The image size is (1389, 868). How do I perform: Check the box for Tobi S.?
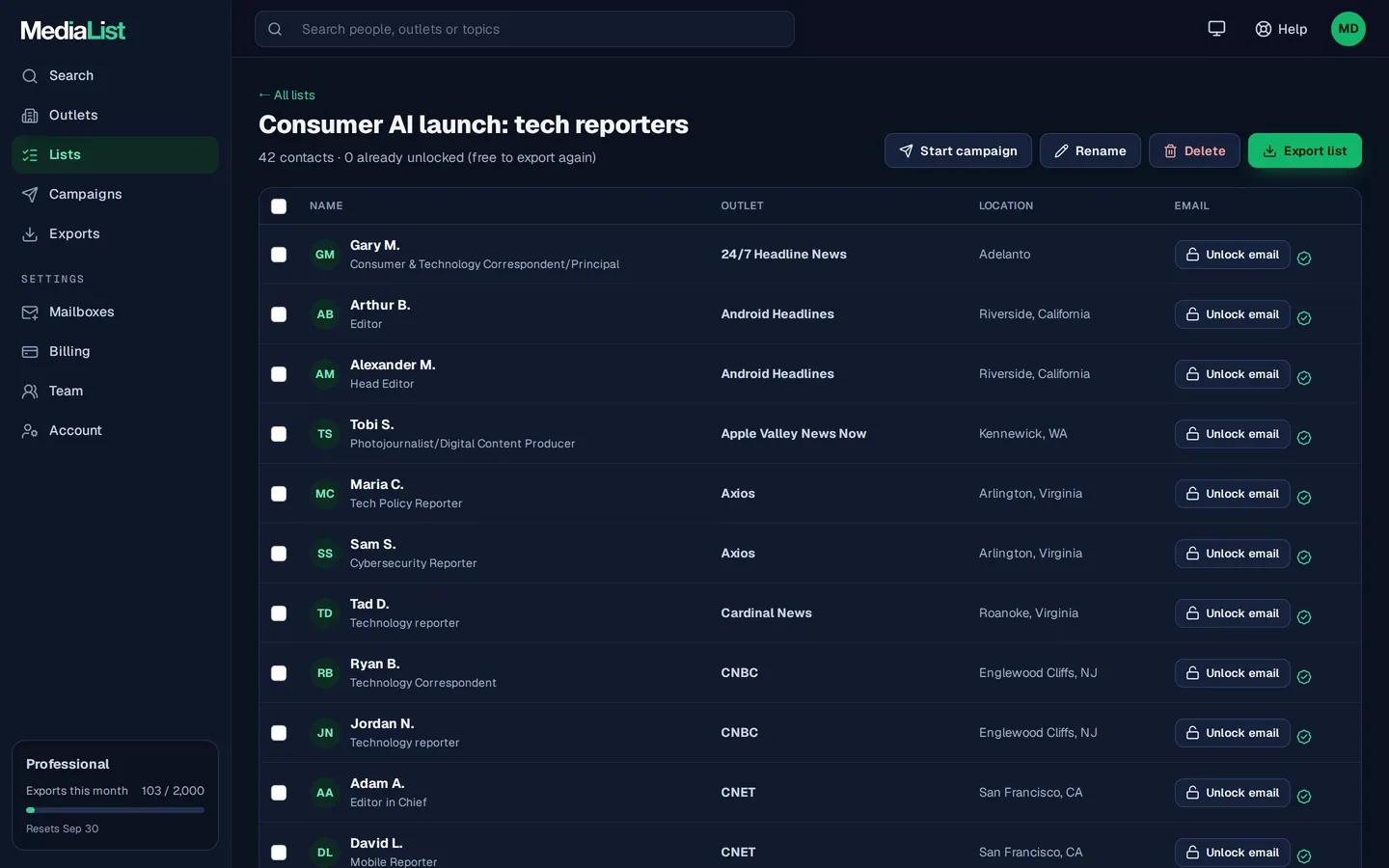pyautogui.click(x=279, y=434)
